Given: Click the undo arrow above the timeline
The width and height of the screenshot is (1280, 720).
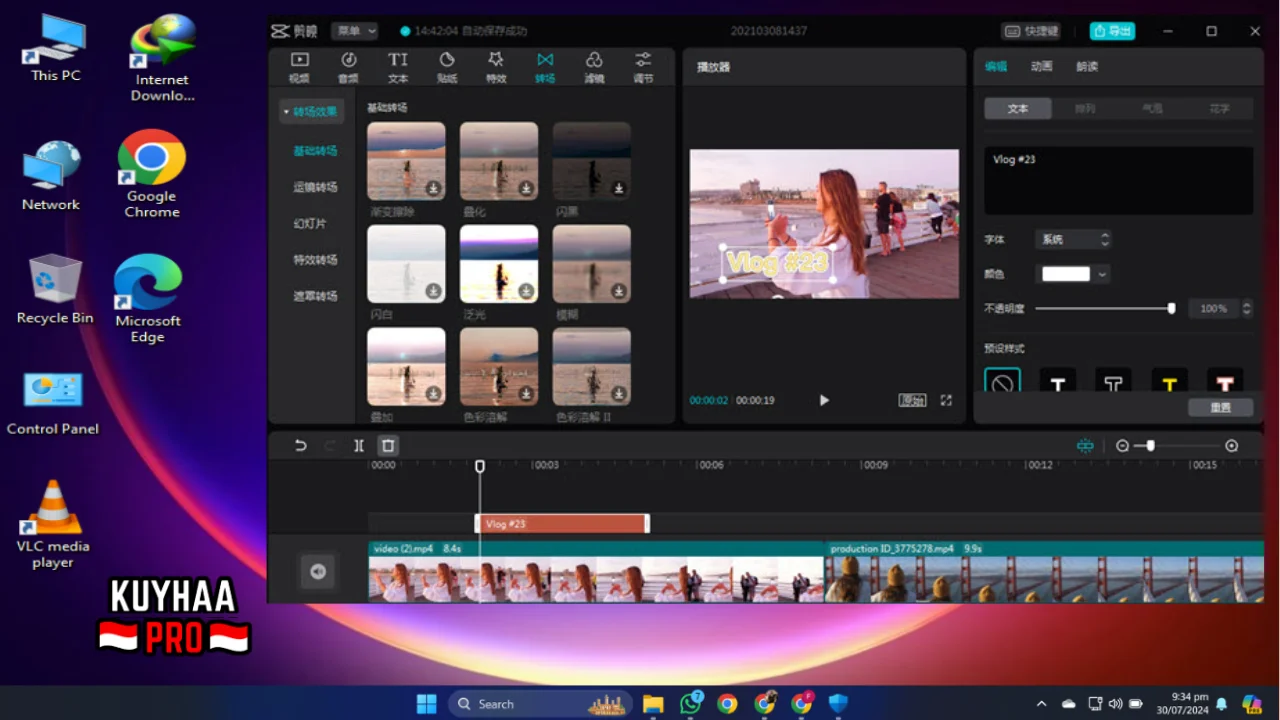Looking at the screenshot, I should click(300, 446).
